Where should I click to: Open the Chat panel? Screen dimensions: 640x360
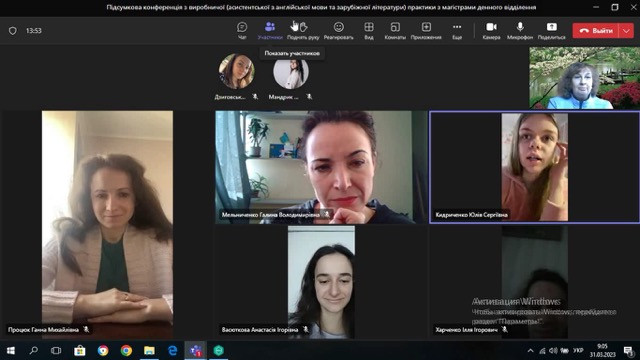point(242,31)
